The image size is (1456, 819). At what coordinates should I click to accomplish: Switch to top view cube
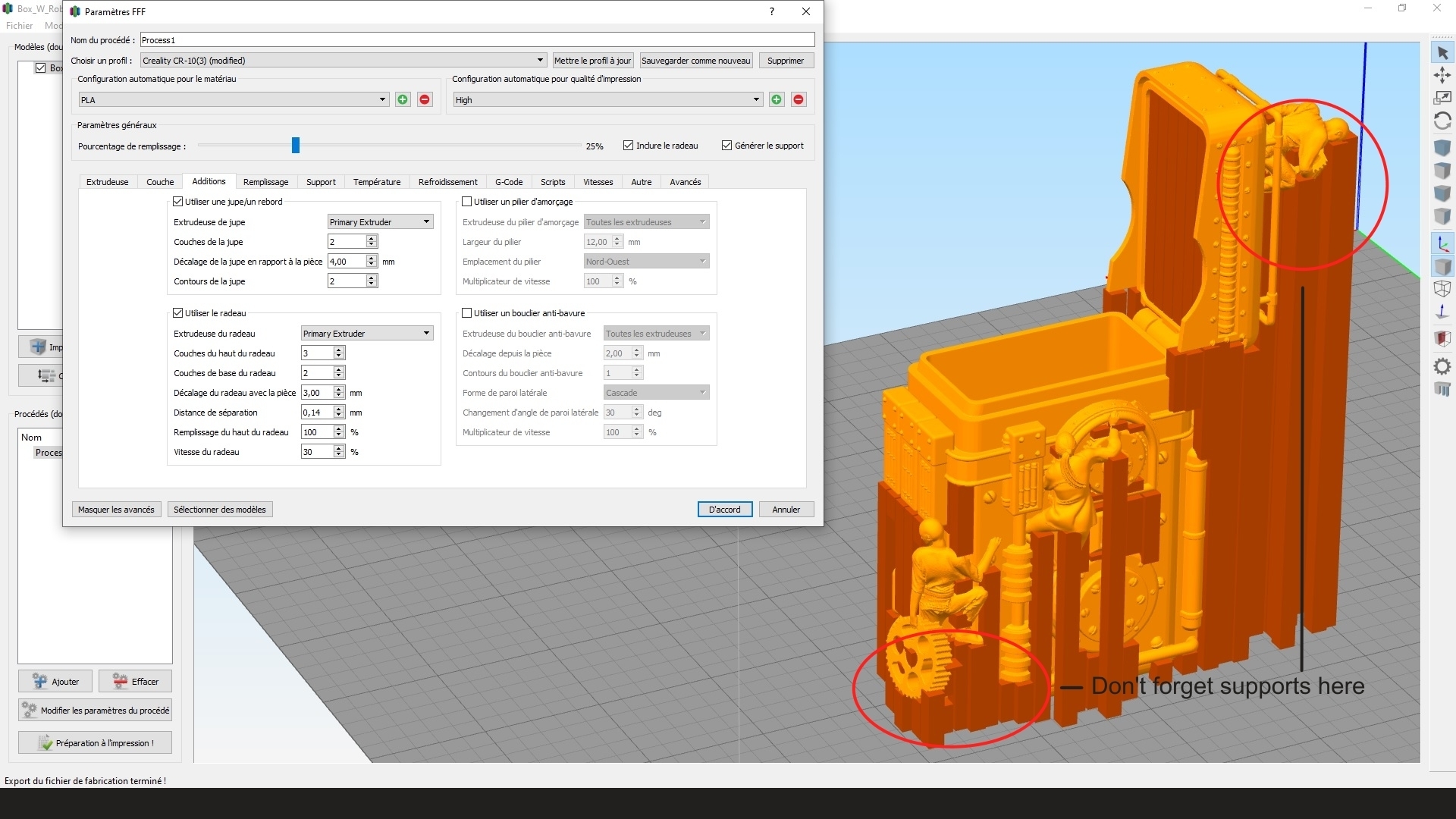[x=1442, y=171]
